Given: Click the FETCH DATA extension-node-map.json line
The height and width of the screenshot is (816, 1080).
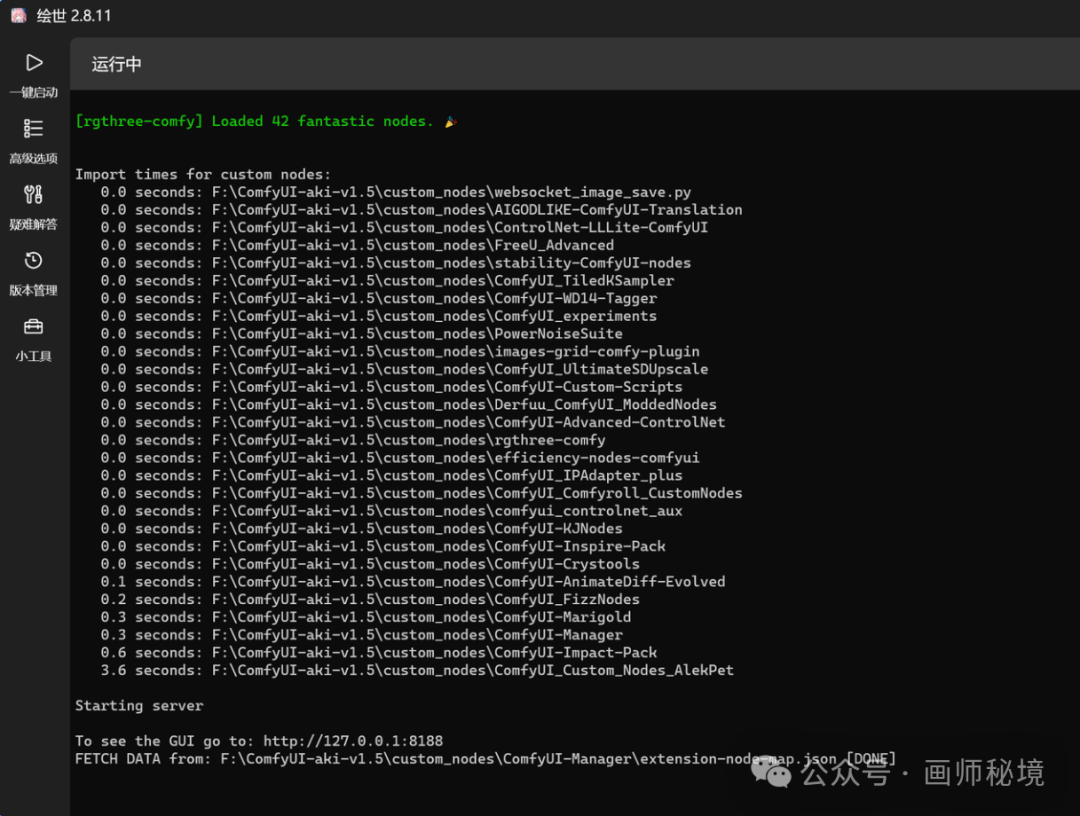Looking at the screenshot, I should (486, 759).
